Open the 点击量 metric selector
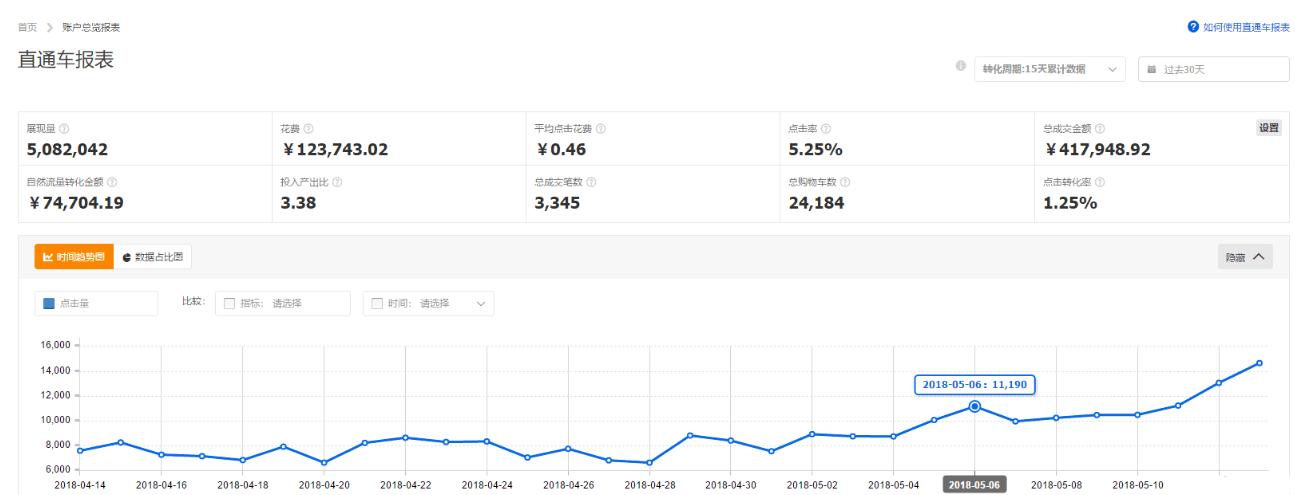This screenshot has width=1295, height=495. pyautogui.click(x=96, y=303)
